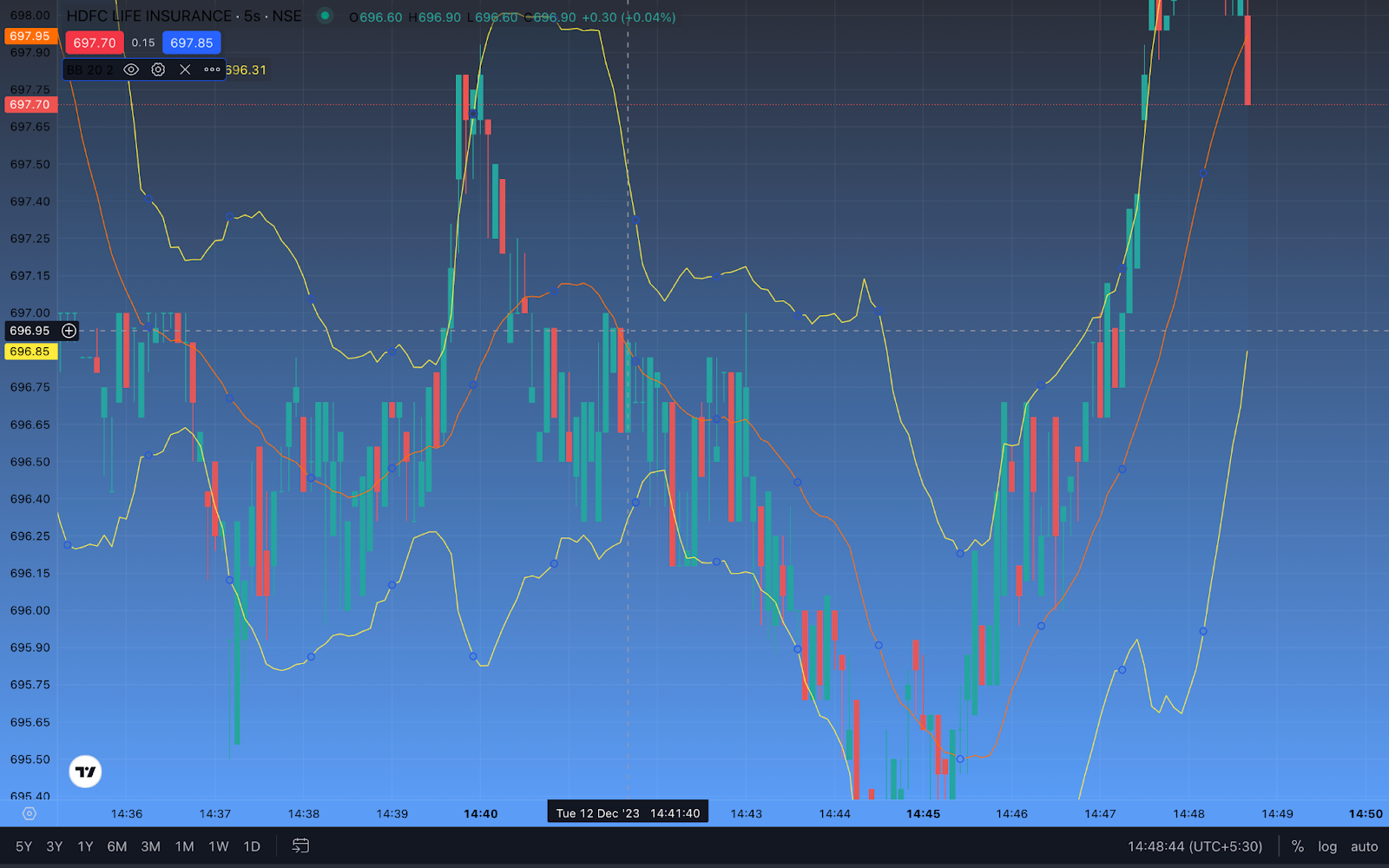
Task: Select the 3M date range
Action: click(x=150, y=846)
